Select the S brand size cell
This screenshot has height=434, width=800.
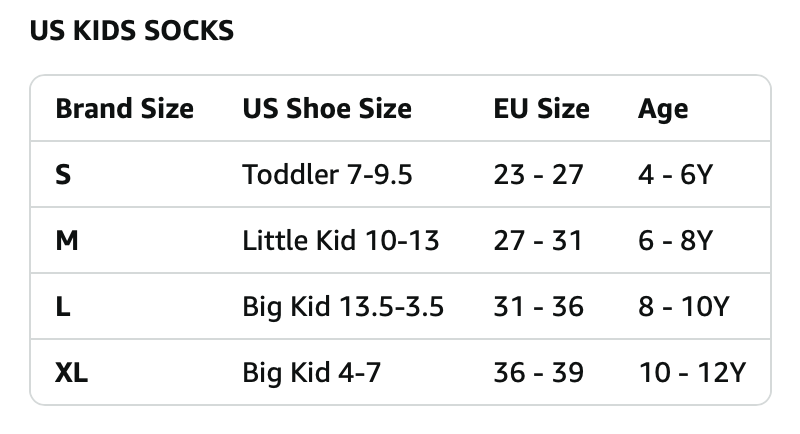point(63,175)
